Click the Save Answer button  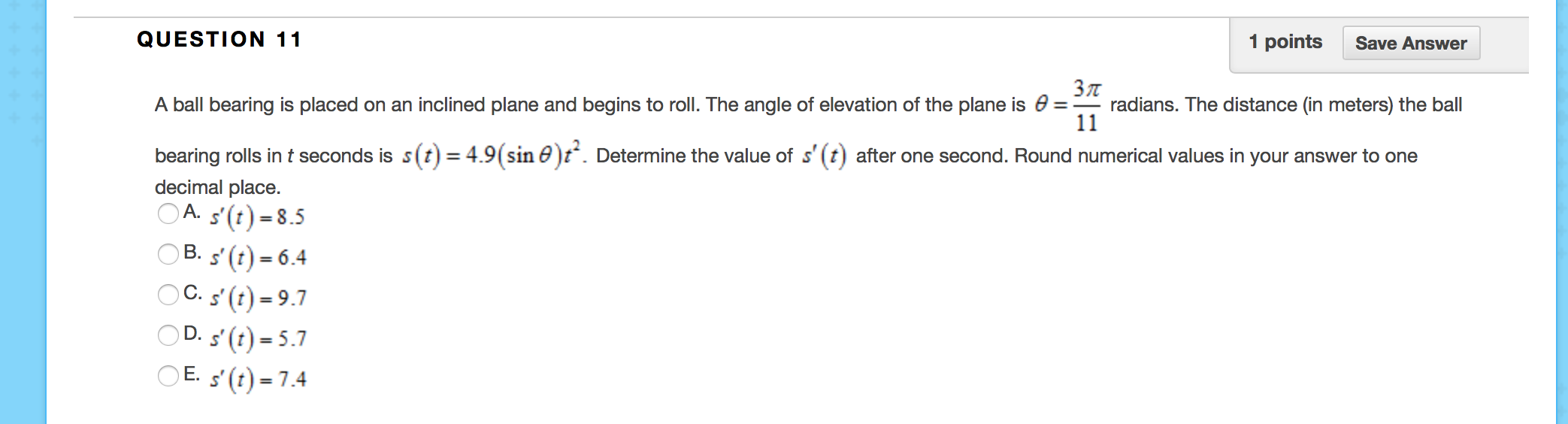tap(1410, 43)
